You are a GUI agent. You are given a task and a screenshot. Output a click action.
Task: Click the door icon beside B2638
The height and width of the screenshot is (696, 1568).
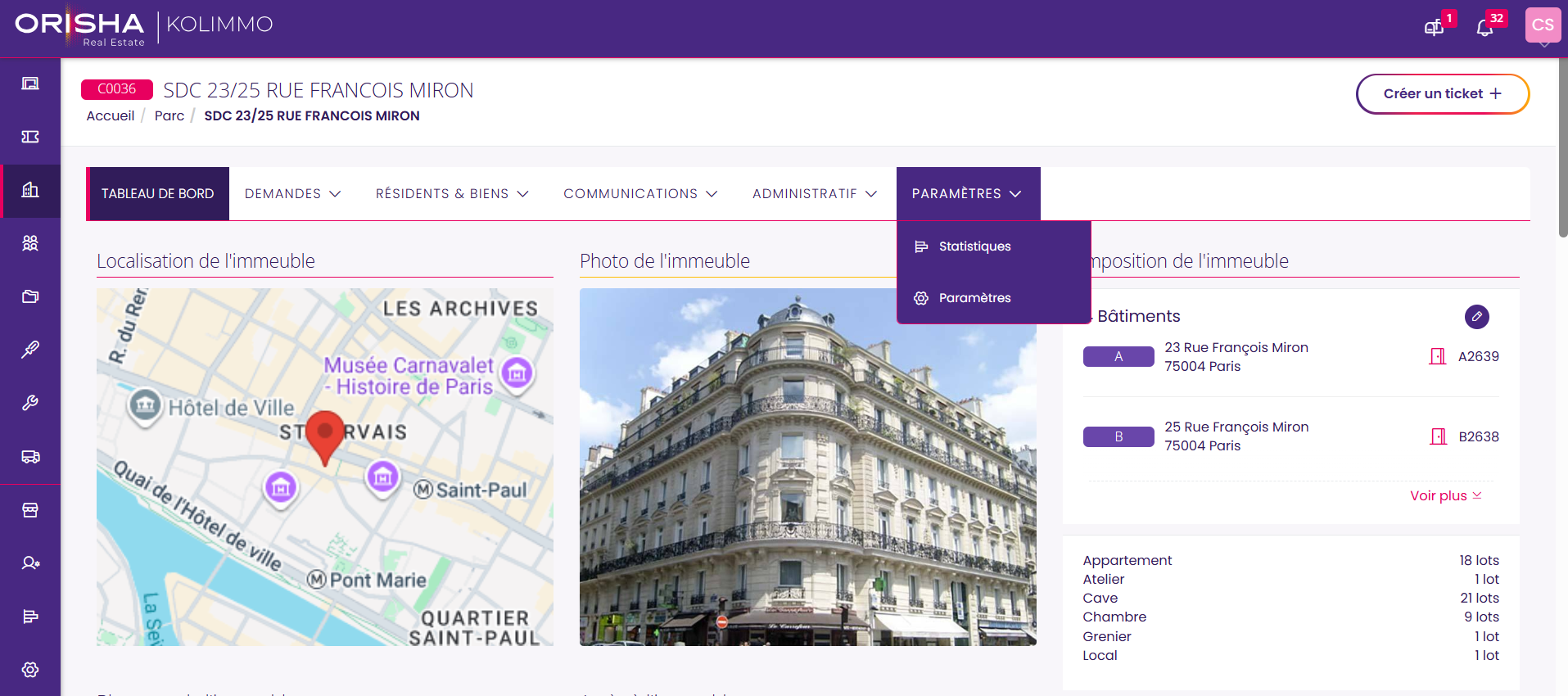[1438, 436]
